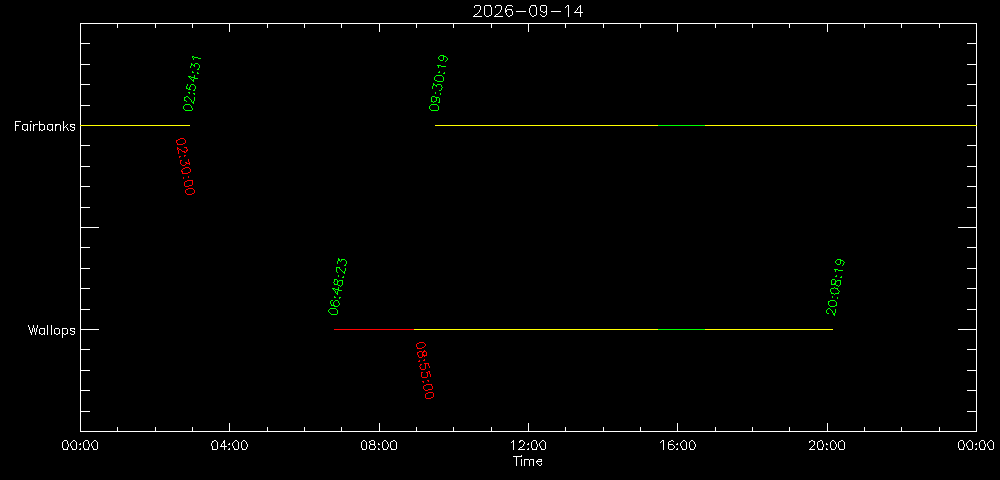1000x480 pixels.
Task: Click the green 06:48:23 time marker
Action: [337, 287]
